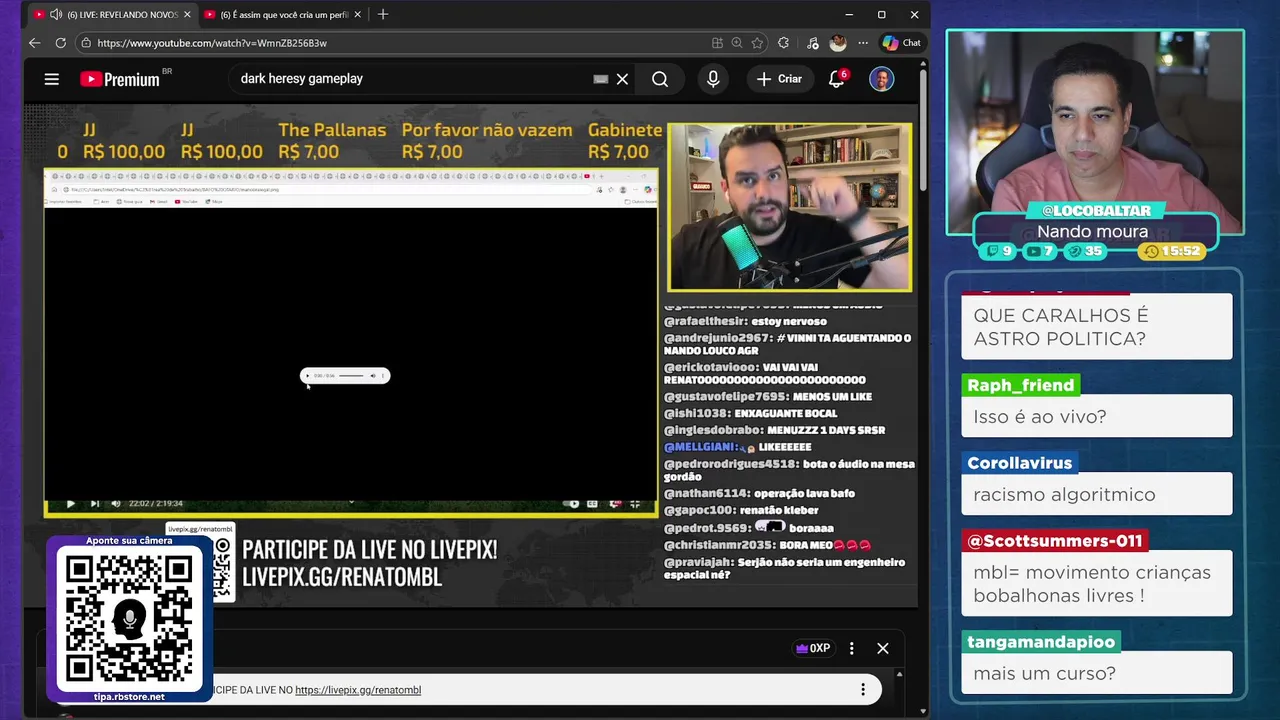The image size is (1280, 720).
Task: Open pinned message more options menu
Action: 863,690
